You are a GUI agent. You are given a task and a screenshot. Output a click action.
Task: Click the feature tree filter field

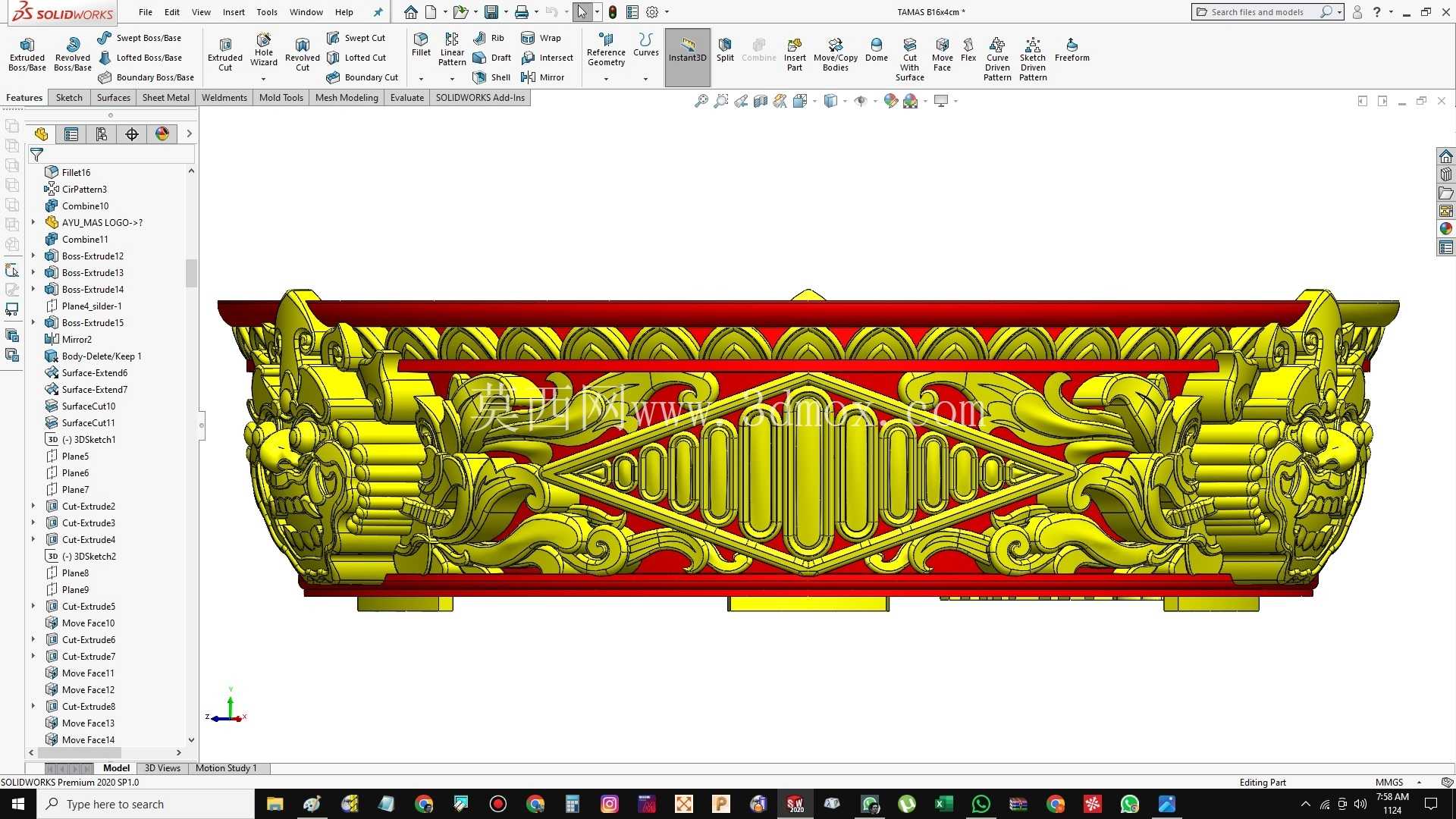pos(111,155)
